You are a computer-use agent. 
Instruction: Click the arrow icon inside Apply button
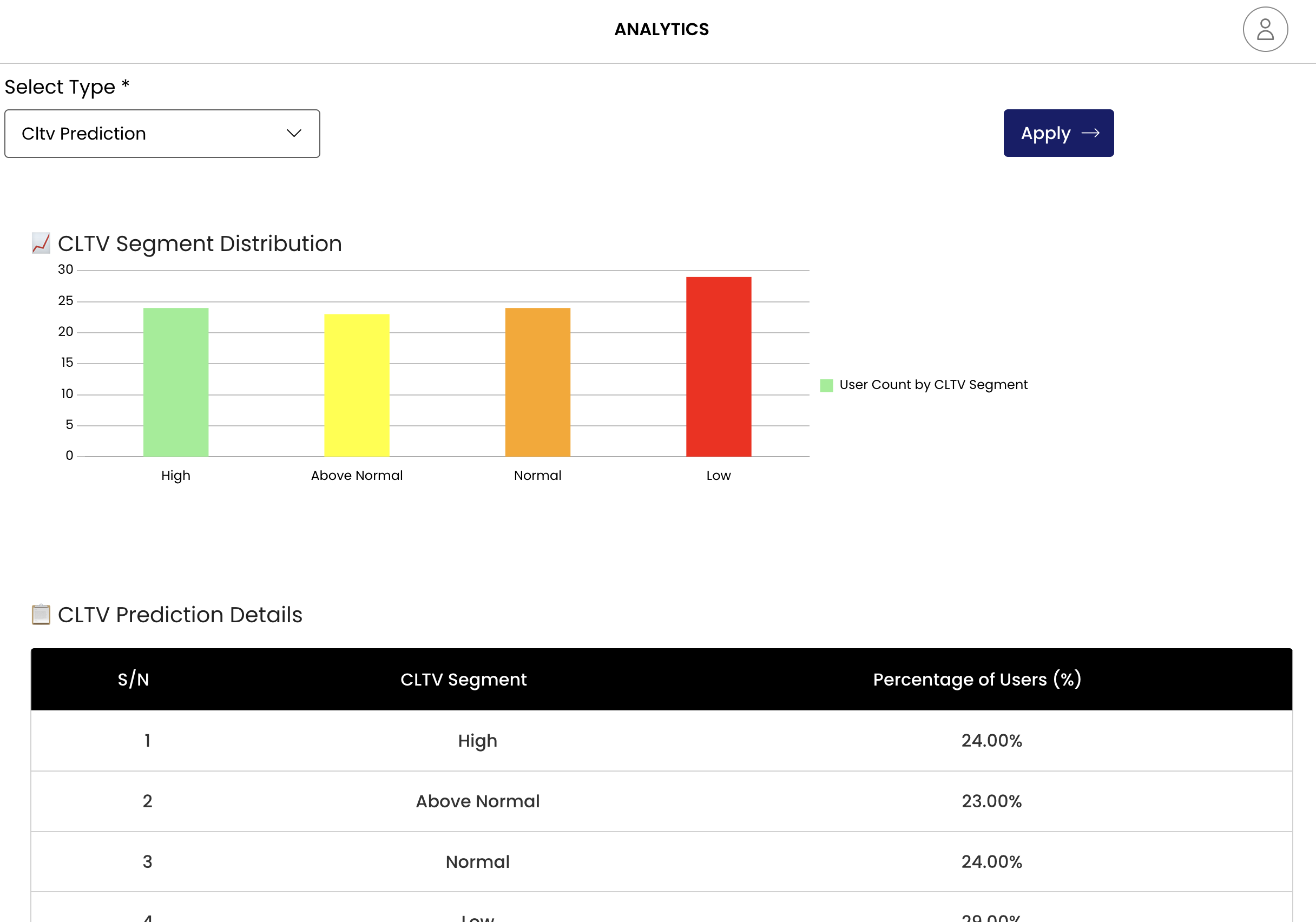click(x=1090, y=134)
